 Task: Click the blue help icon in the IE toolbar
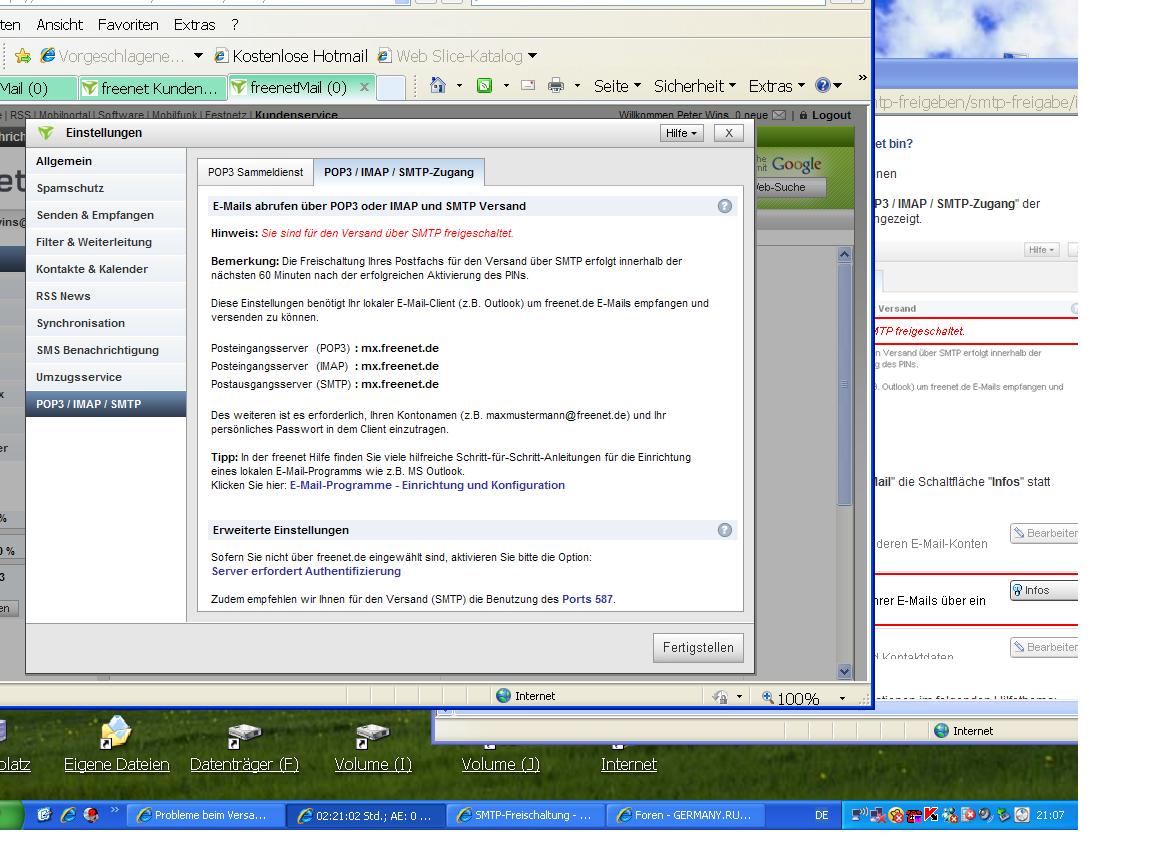823,86
